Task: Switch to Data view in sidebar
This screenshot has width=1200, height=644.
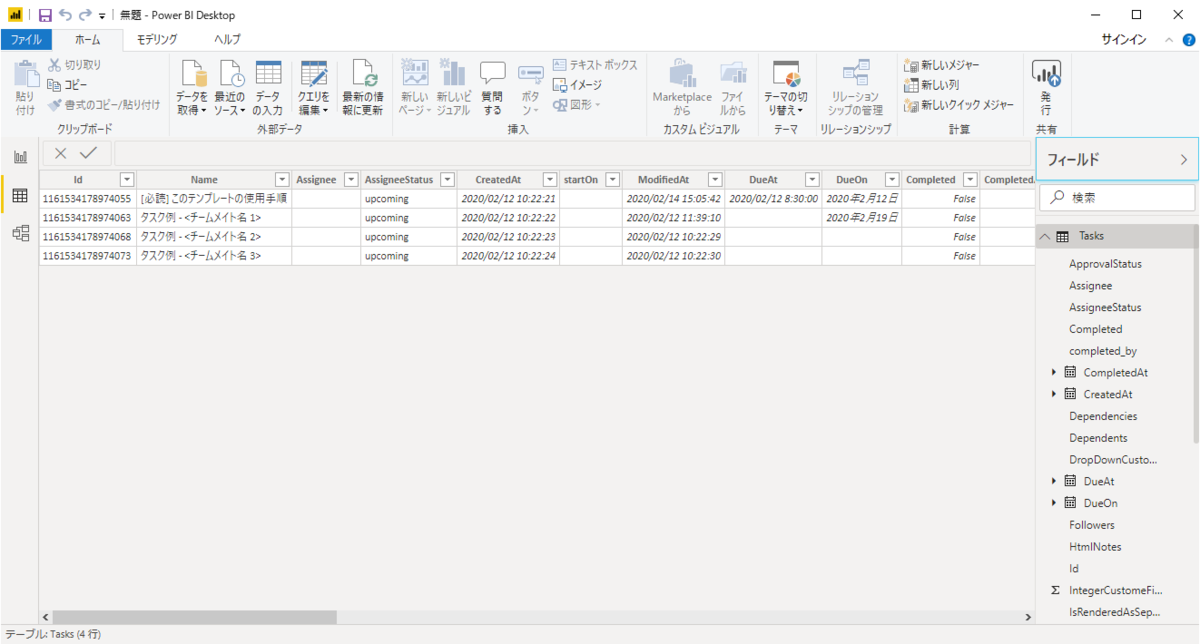Action: (20, 194)
